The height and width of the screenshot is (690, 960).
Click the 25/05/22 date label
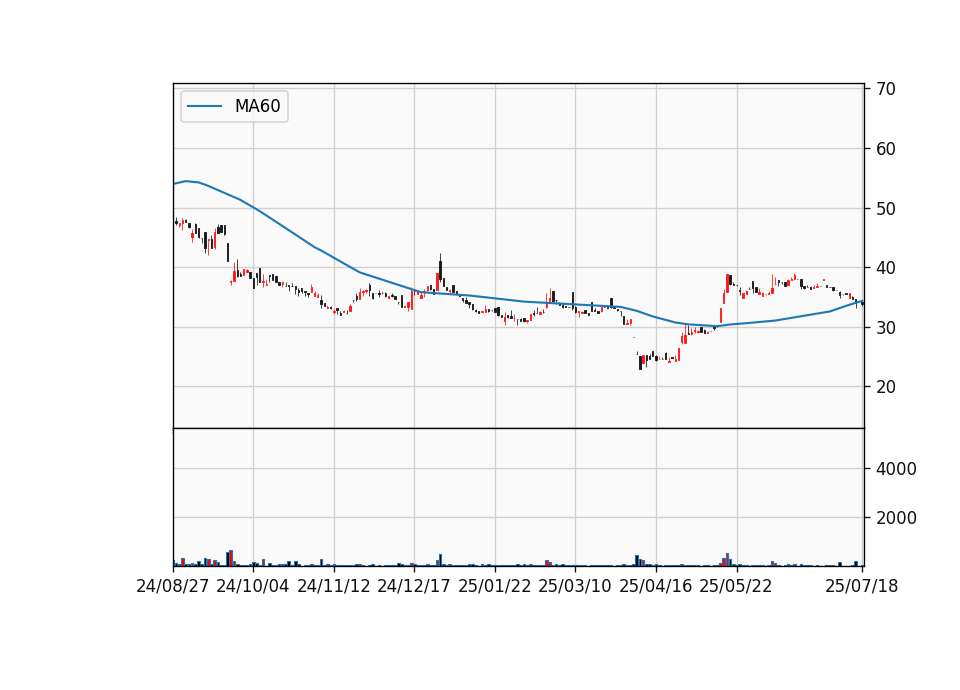coord(736,586)
